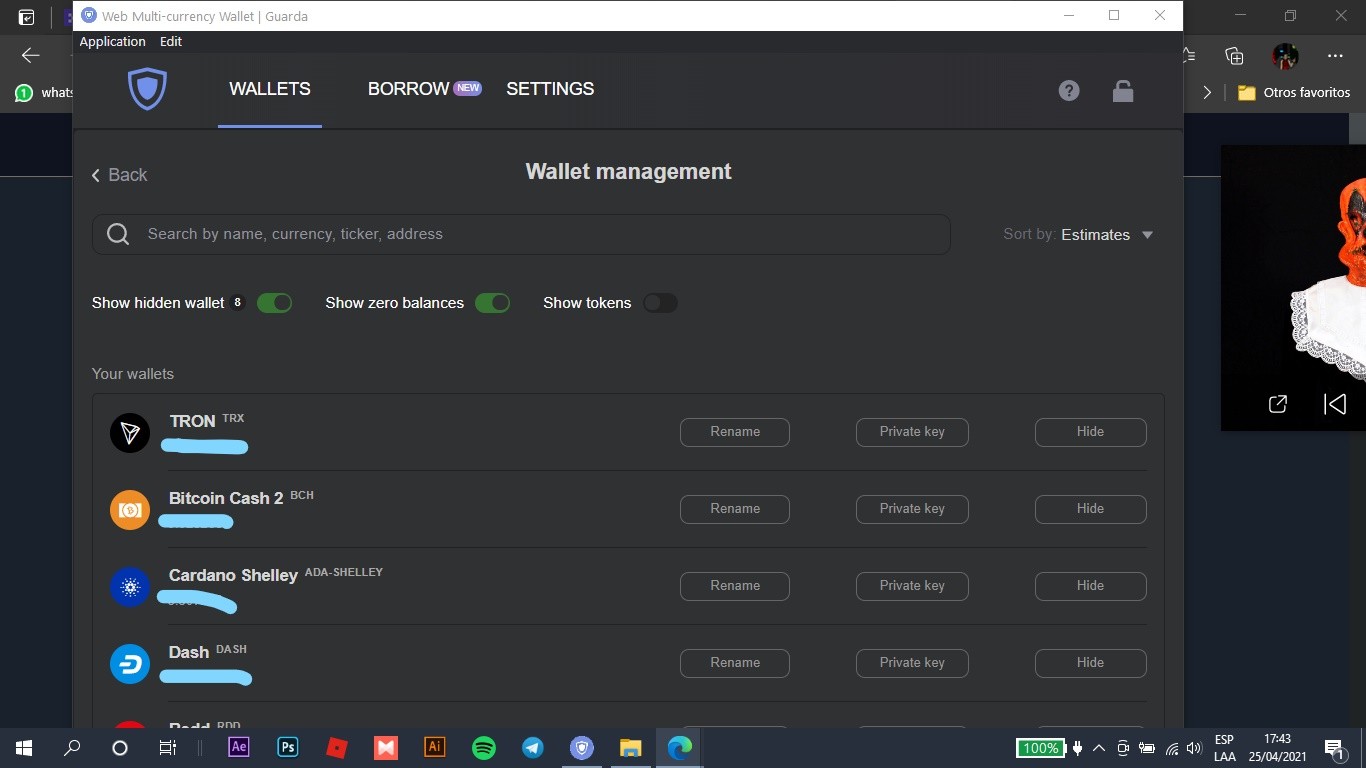
Task: Click the Cardano Shelley coin icon
Action: 130,587
